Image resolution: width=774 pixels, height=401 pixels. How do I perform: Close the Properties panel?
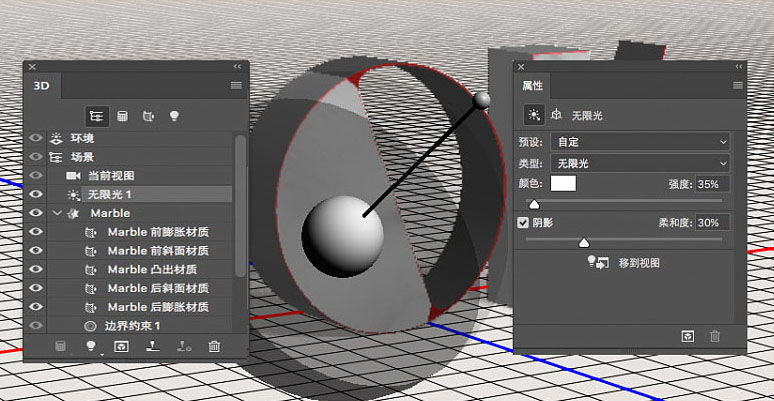(521, 67)
